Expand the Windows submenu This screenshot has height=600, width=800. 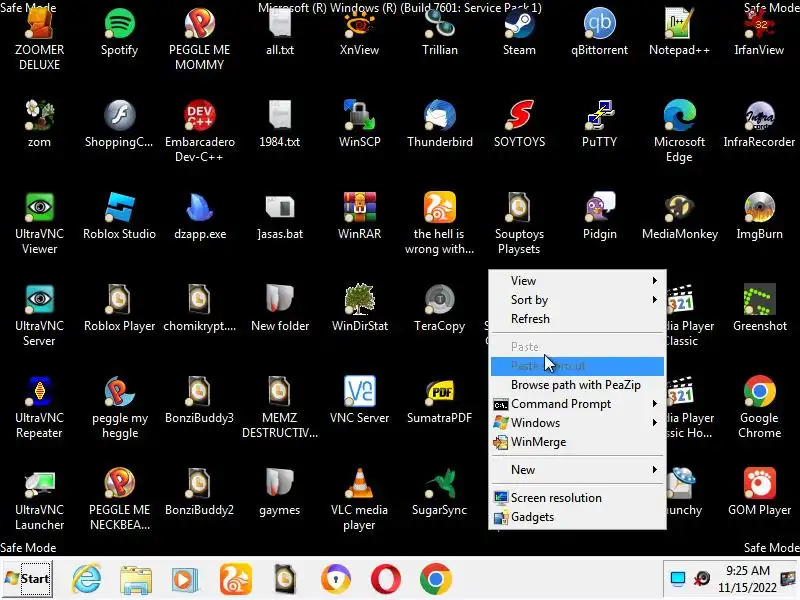pyautogui.click(x=577, y=422)
